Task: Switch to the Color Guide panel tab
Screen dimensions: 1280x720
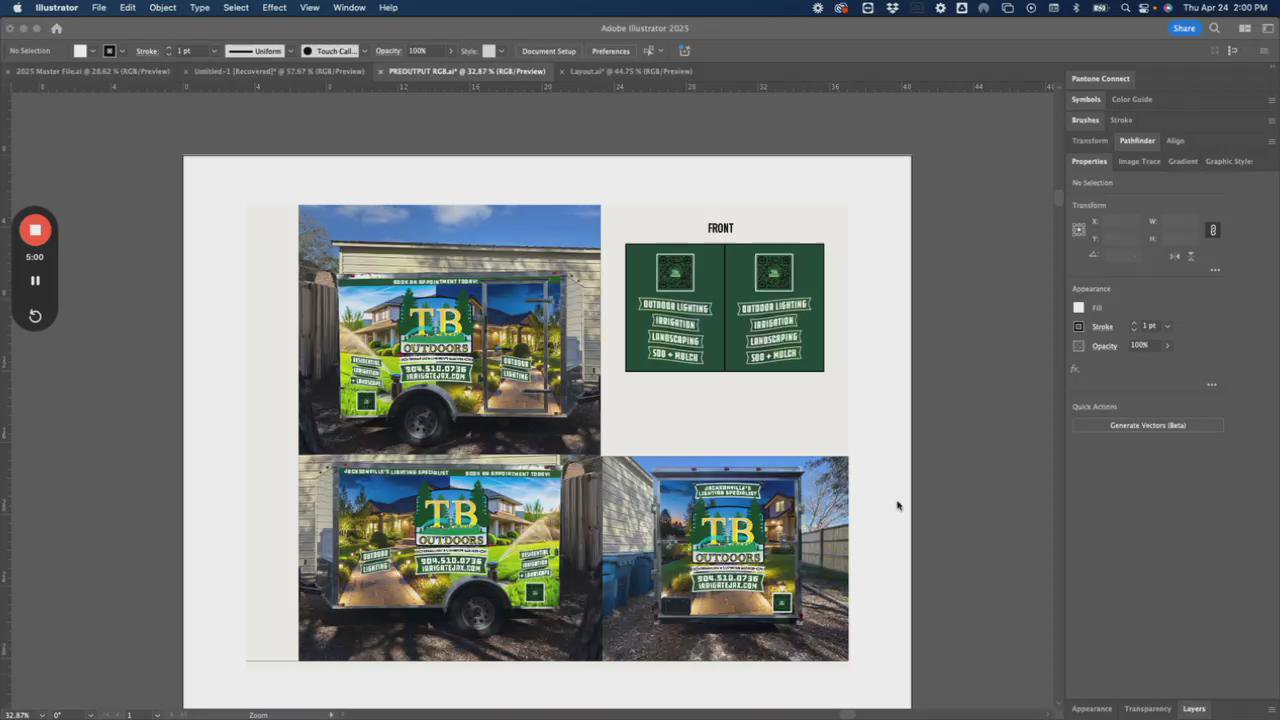Action: pyautogui.click(x=1132, y=100)
